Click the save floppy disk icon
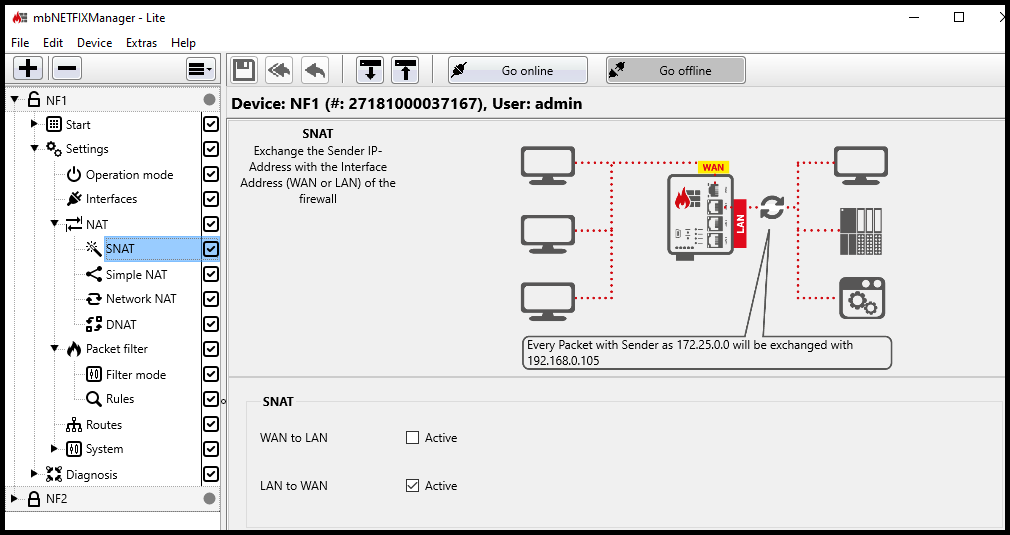Viewport: 1010px width, 535px height. [x=243, y=70]
